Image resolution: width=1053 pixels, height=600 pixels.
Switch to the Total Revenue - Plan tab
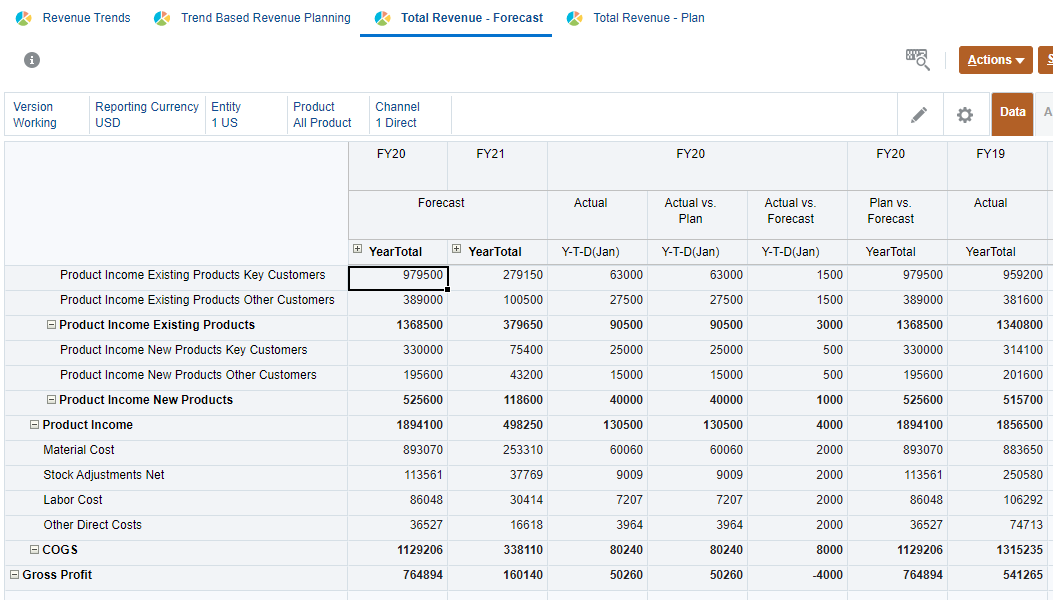[x=648, y=18]
